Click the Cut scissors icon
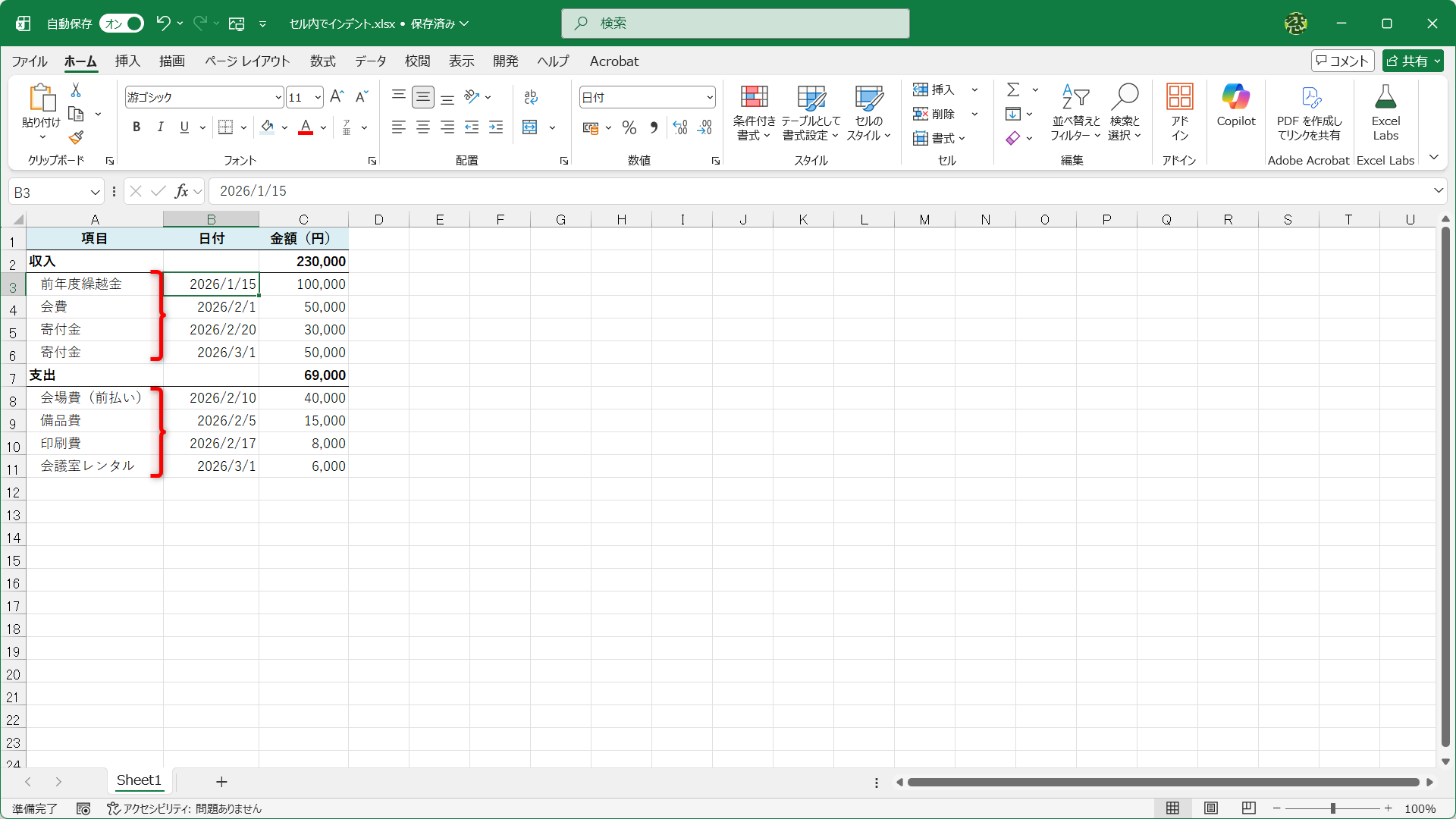Image resolution: width=1456 pixels, height=819 pixels. 76,90
